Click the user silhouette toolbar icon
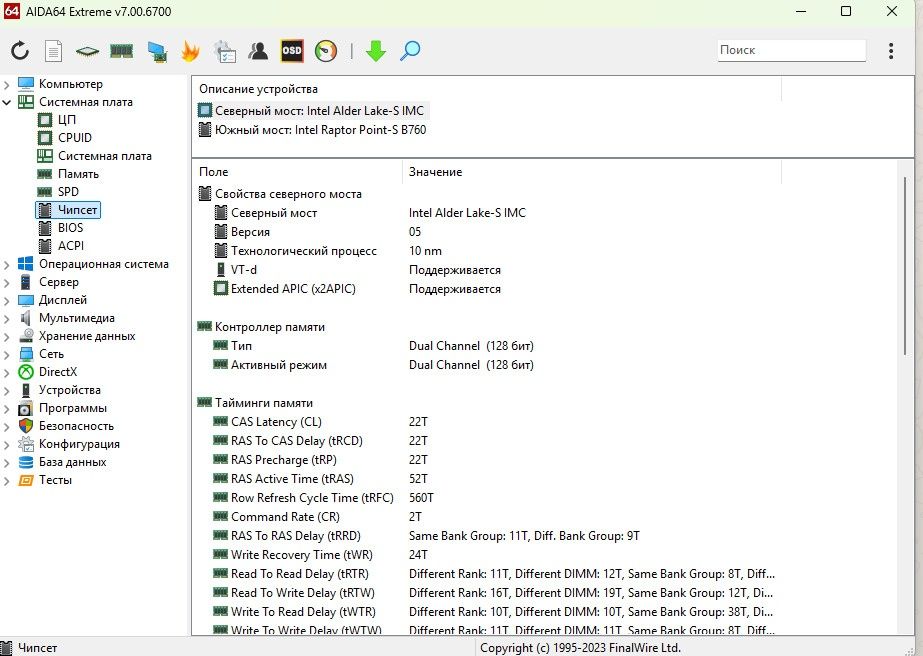The width and height of the screenshot is (923, 656). click(x=258, y=51)
